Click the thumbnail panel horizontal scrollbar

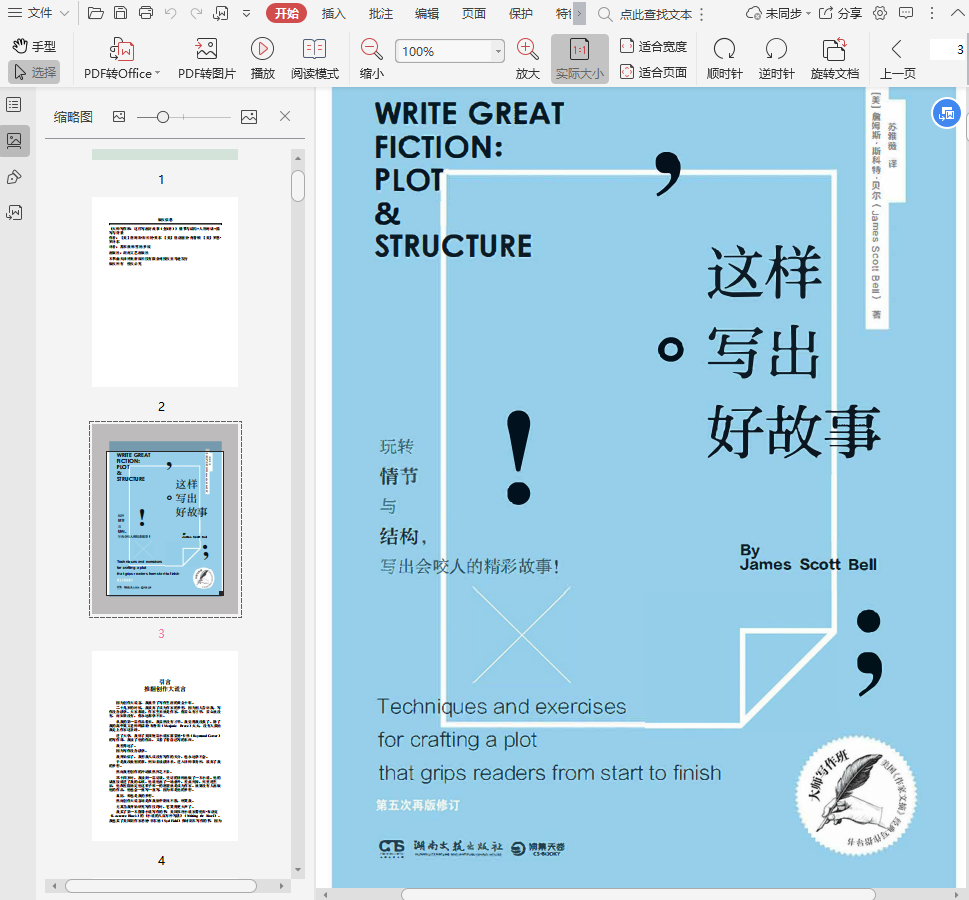pyautogui.click(x=161, y=886)
